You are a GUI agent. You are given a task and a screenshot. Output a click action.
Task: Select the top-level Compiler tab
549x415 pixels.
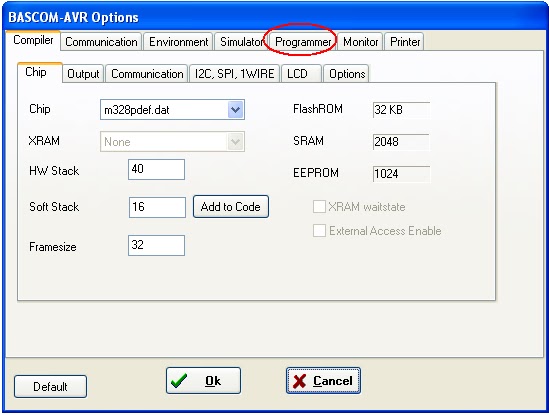click(x=33, y=40)
